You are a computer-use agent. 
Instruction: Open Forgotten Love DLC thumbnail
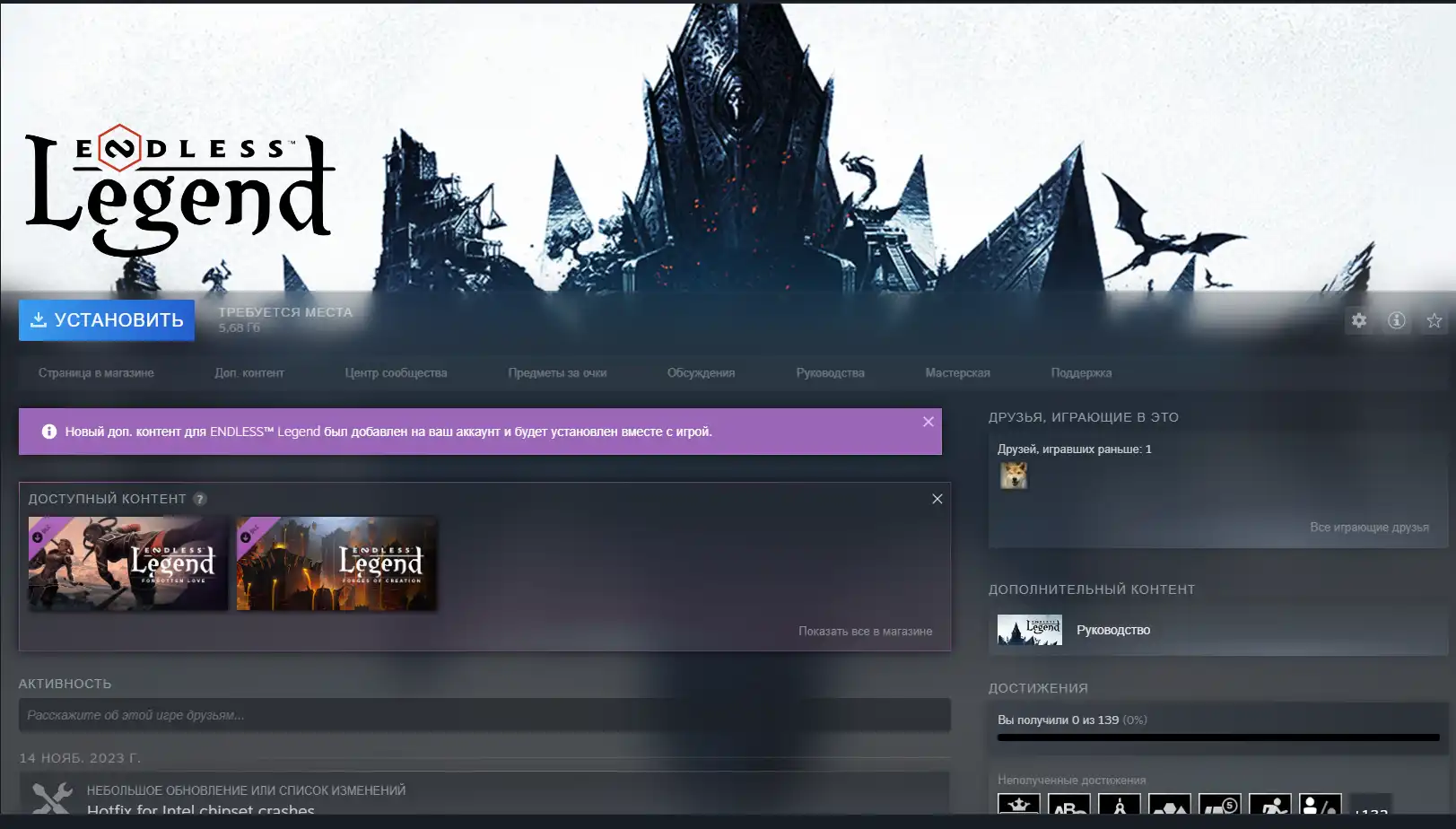tap(128, 563)
